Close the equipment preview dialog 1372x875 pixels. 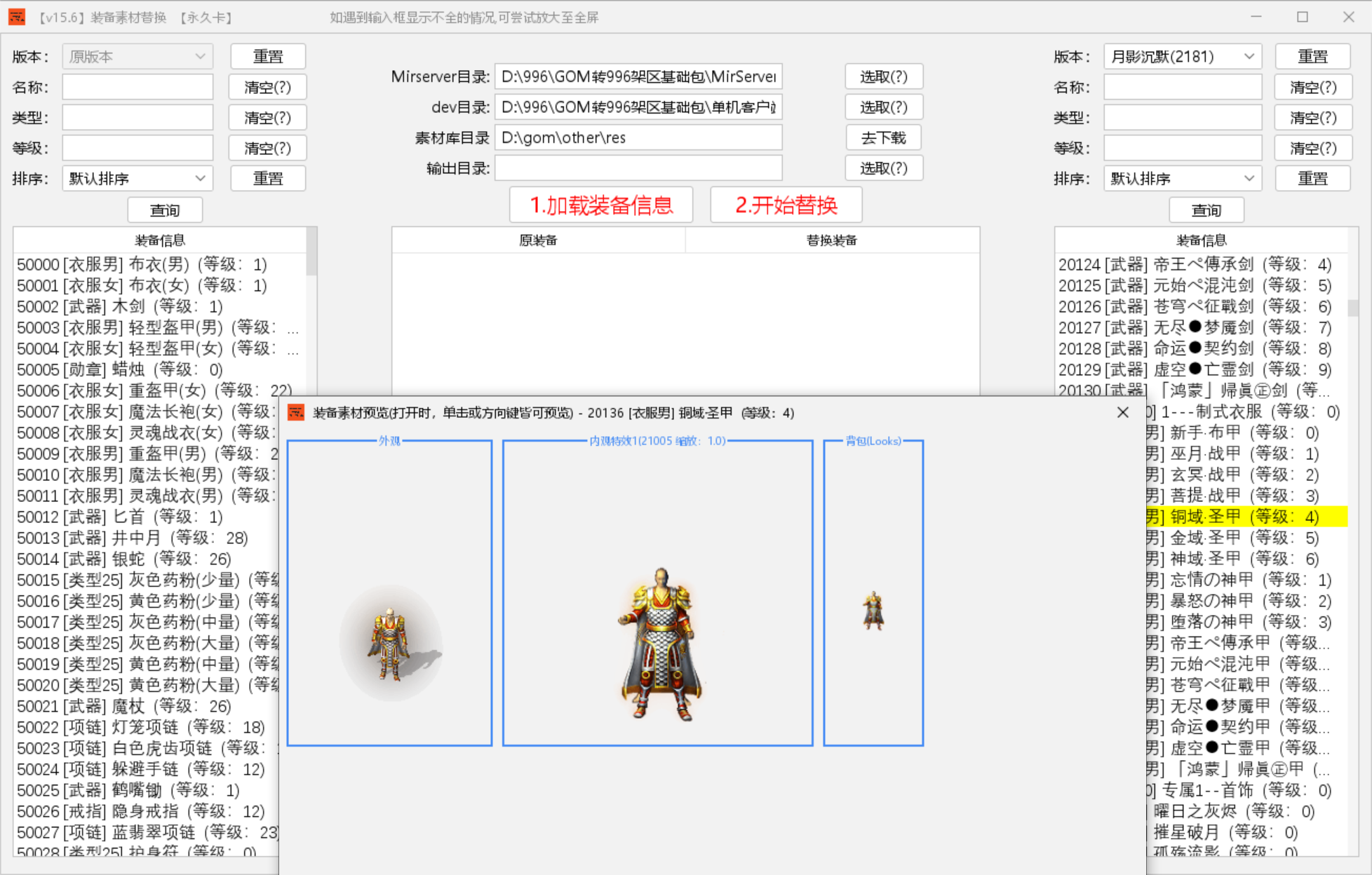(x=1122, y=413)
